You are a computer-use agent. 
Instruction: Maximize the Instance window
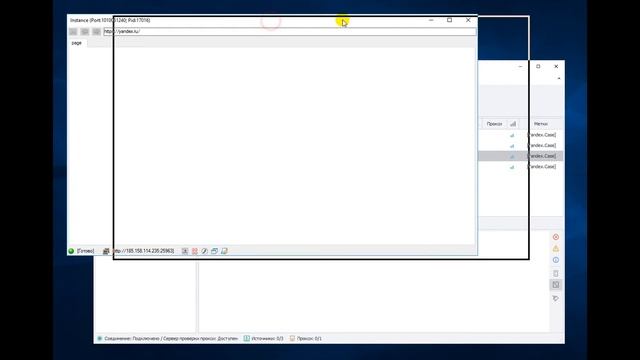tap(449, 20)
